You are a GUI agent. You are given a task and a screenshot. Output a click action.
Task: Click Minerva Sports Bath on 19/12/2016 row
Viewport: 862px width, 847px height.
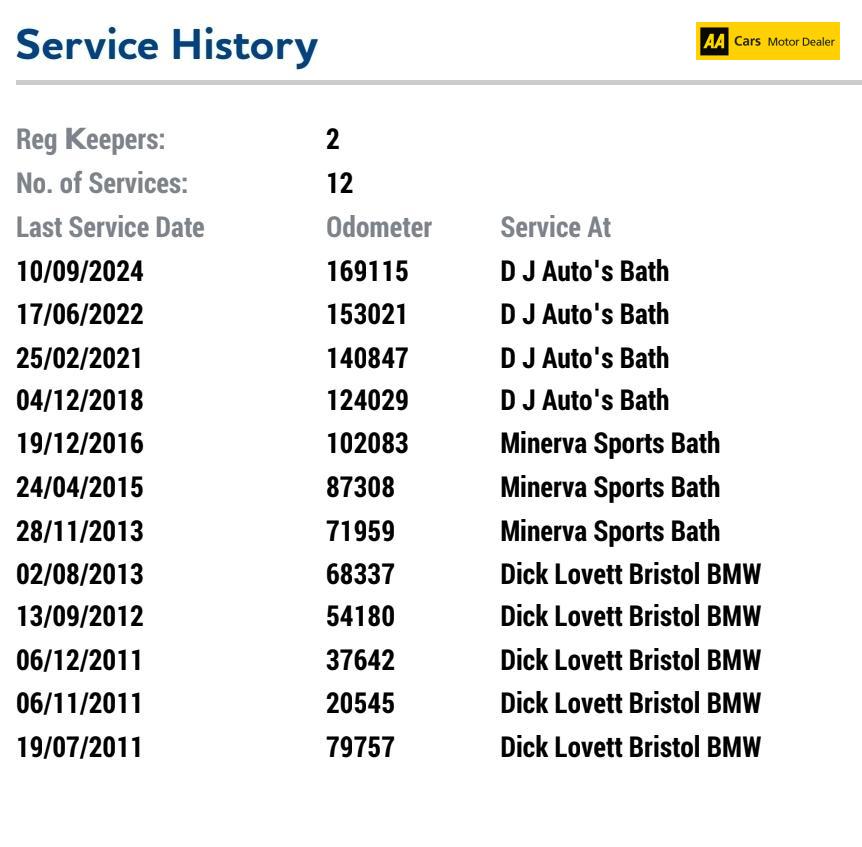tap(610, 444)
